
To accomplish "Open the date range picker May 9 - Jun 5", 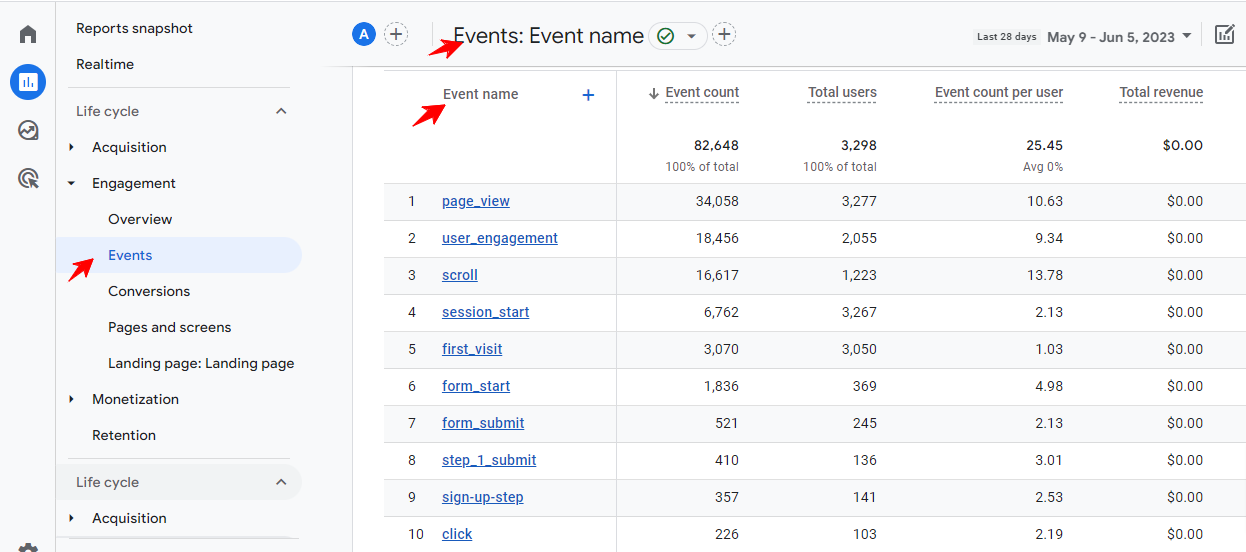I will [x=1119, y=36].
